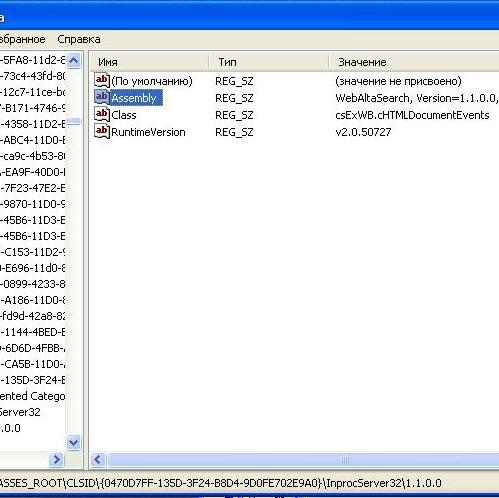
Task: Select tree key containing 9870-11D0
Action: (32, 204)
